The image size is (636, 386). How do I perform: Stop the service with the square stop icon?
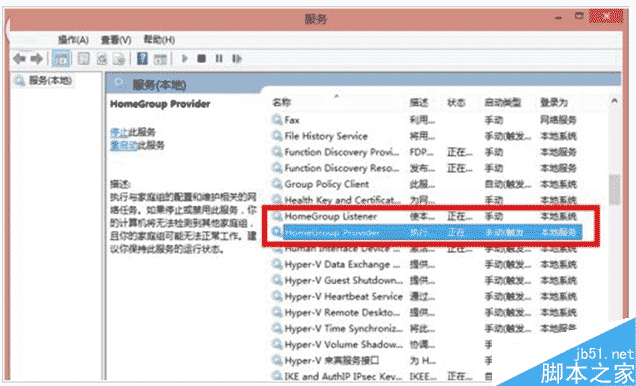click(201, 59)
